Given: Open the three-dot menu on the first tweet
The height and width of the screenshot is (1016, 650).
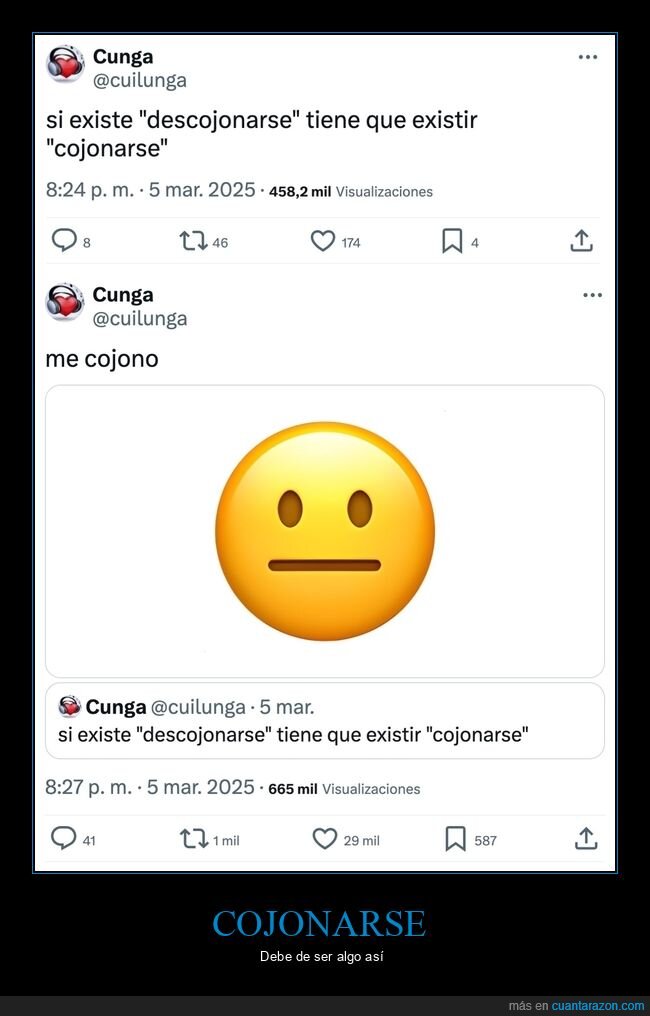Looking at the screenshot, I should pos(588,57).
